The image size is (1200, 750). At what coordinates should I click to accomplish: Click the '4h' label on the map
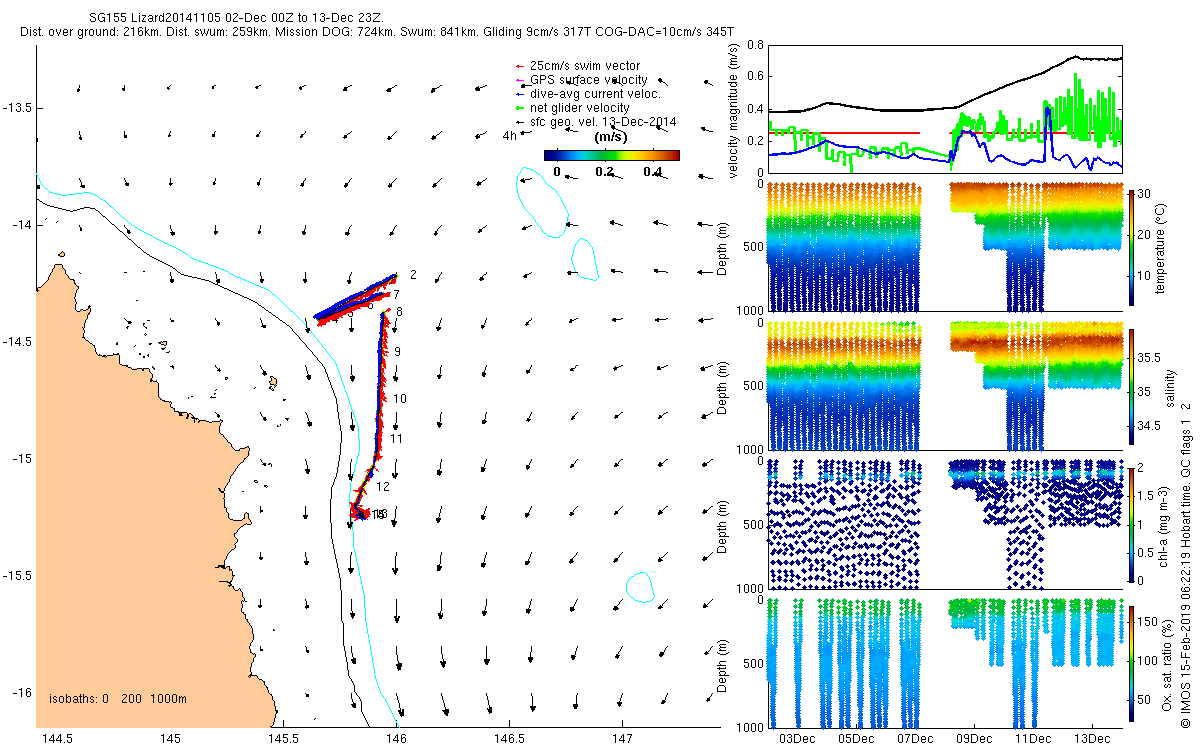[510, 137]
